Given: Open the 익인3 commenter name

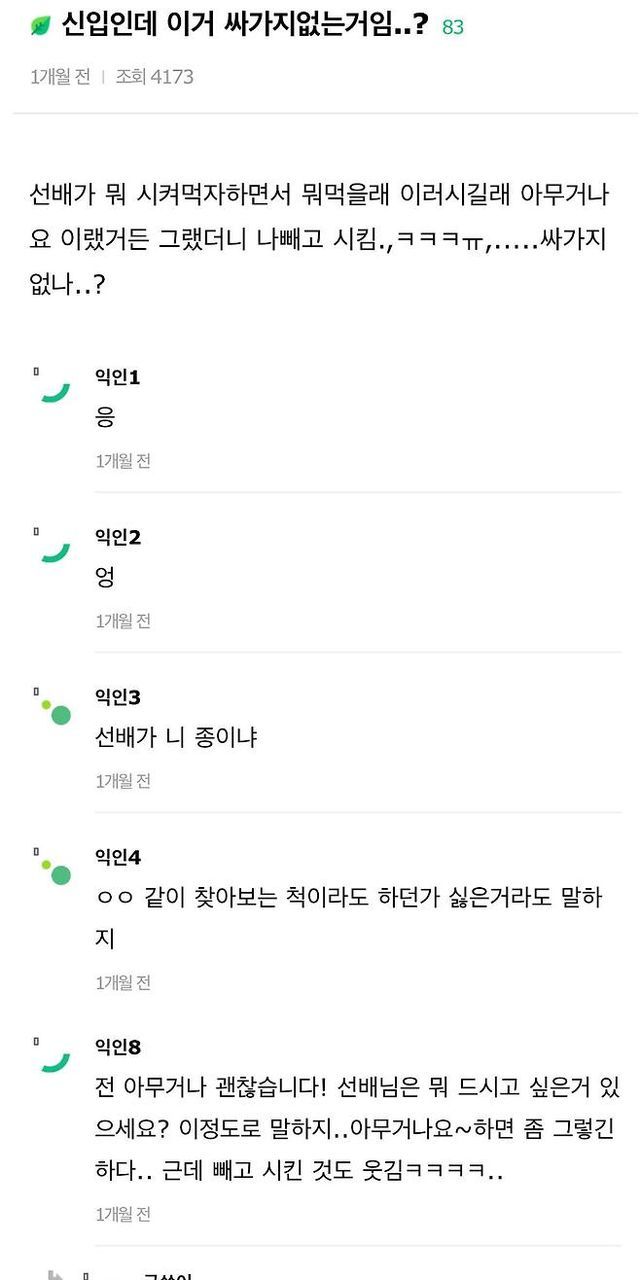Looking at the screenshot, I should click(x=117, y=697).
